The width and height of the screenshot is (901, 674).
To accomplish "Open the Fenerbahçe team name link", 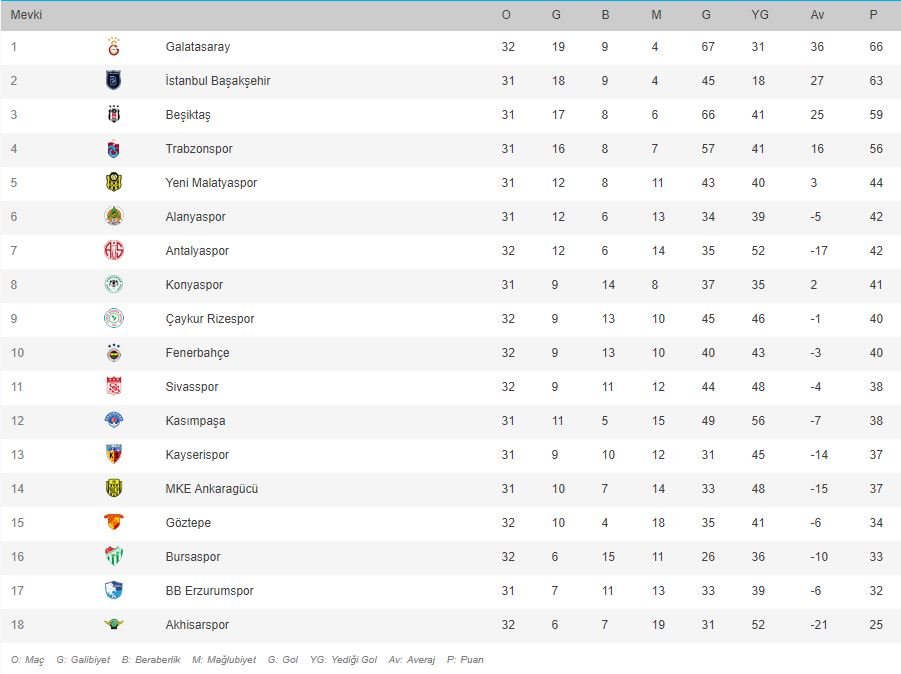I will click(x=197, y=353).
